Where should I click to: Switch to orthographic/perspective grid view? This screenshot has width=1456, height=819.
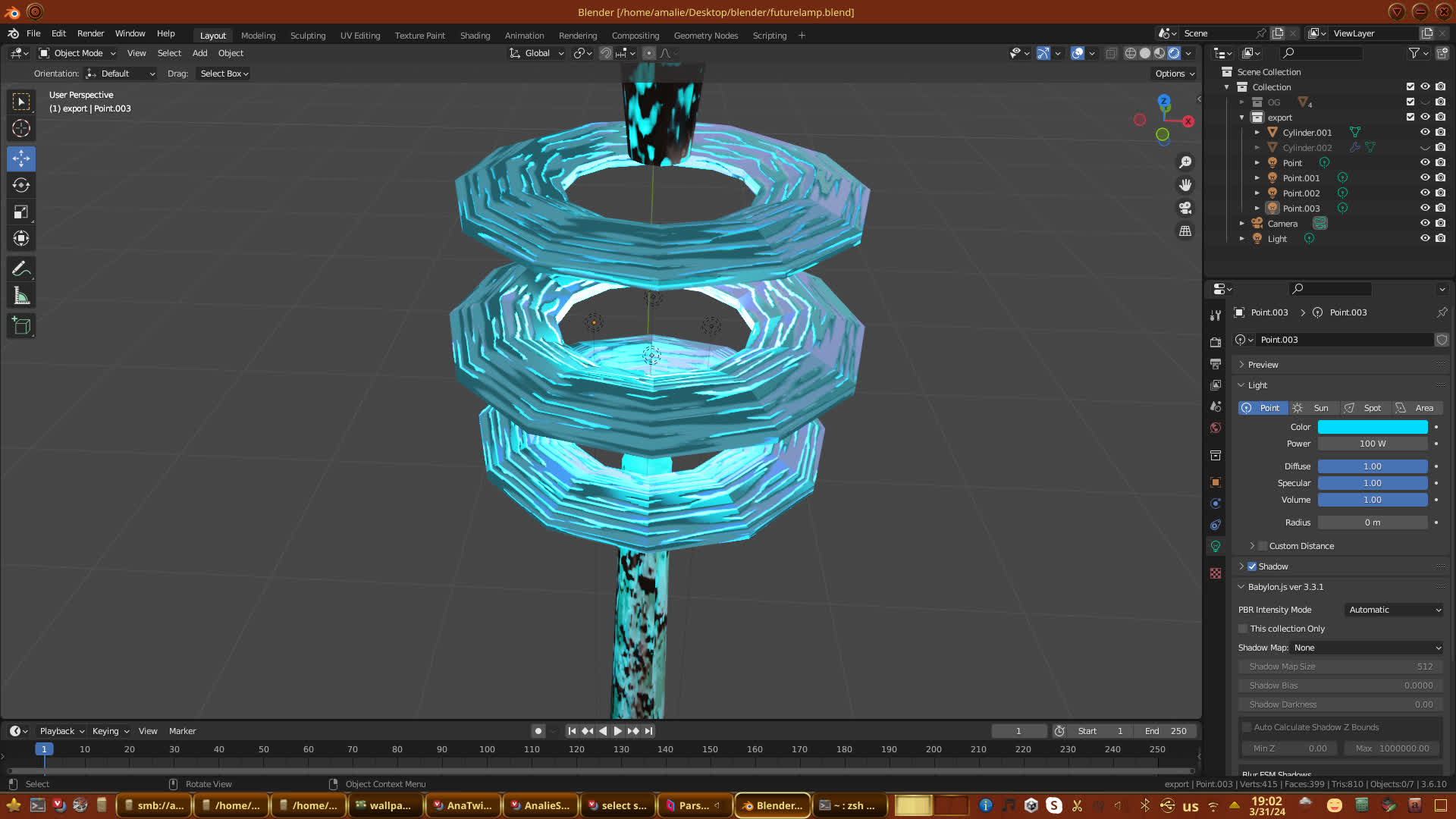(1185, 231)
